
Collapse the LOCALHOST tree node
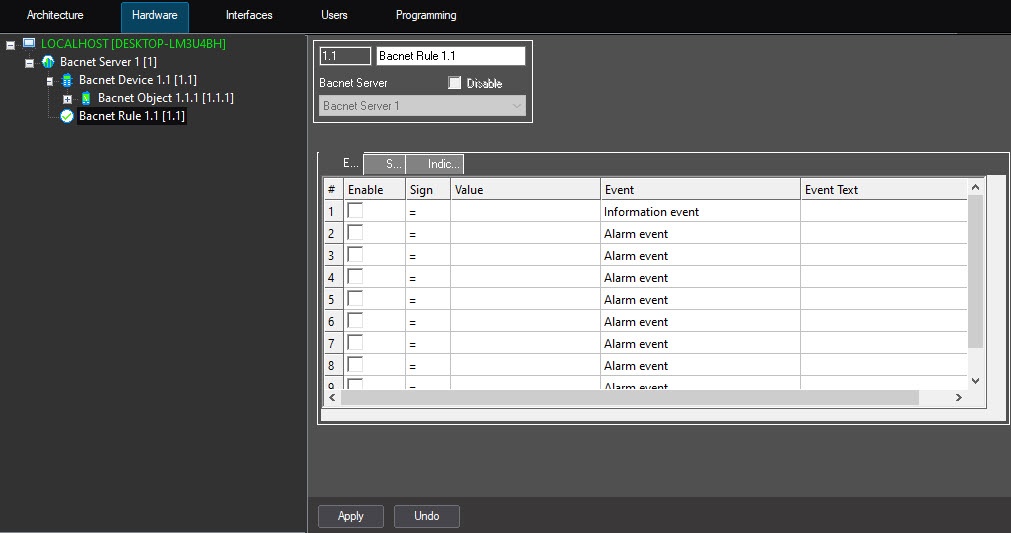coord(11,45)
